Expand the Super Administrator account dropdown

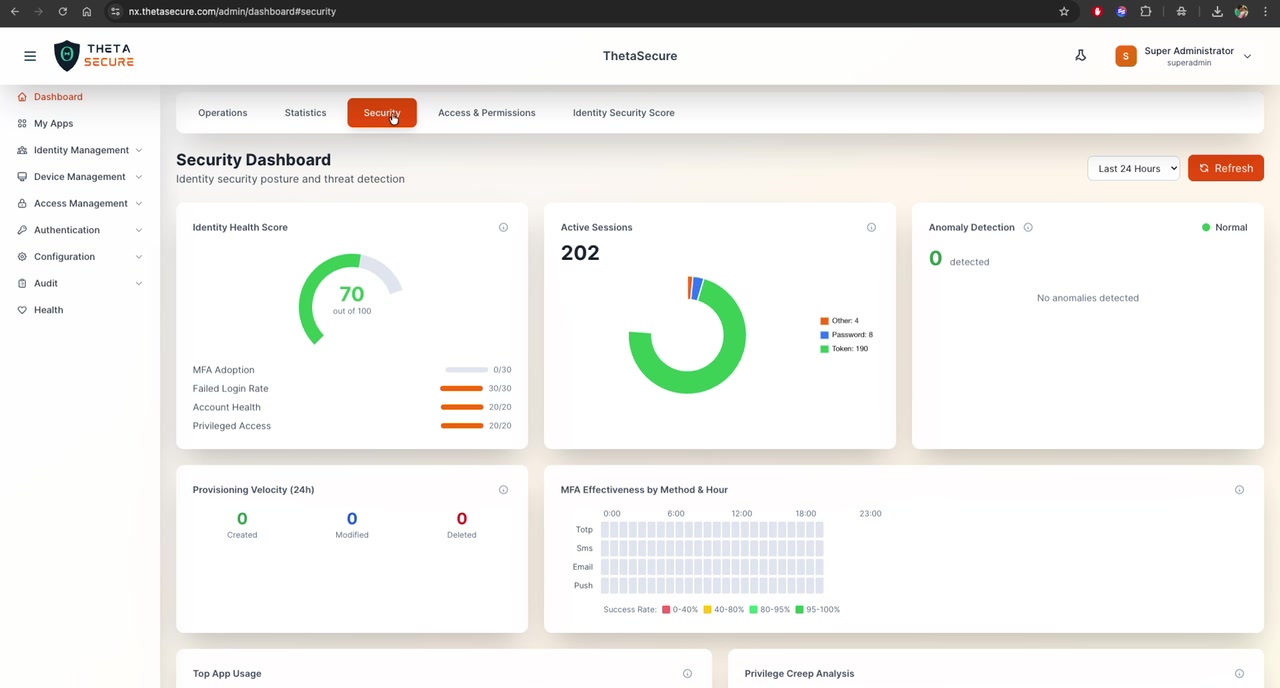(1188, 56)
